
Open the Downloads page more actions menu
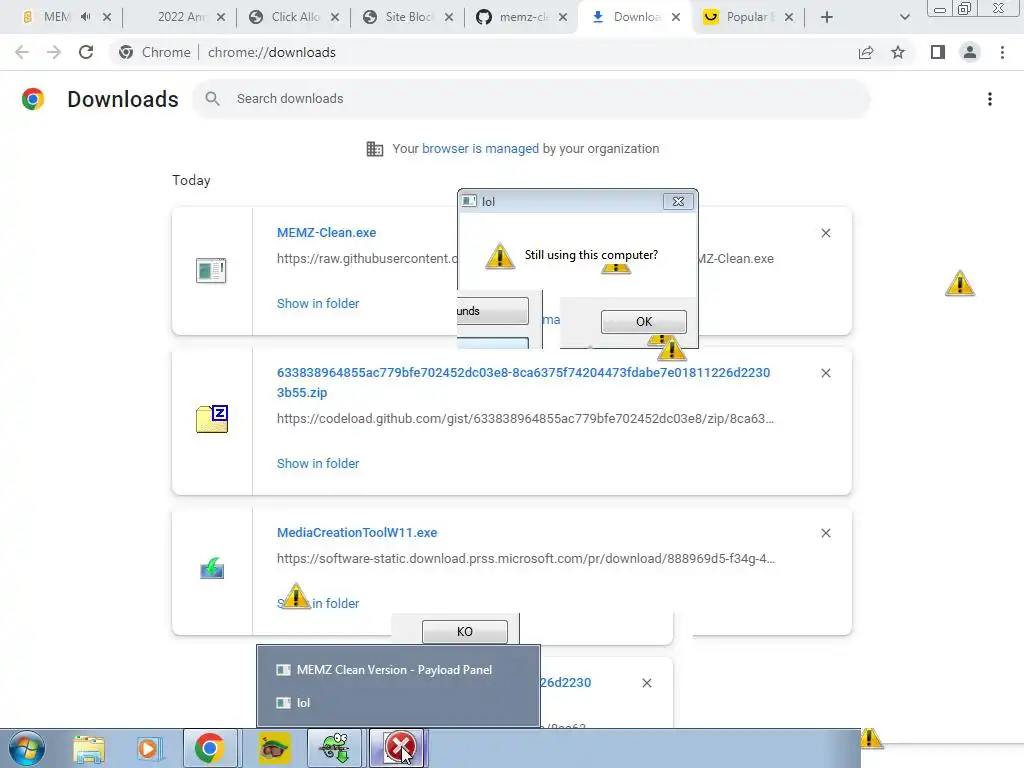(990, 99)
